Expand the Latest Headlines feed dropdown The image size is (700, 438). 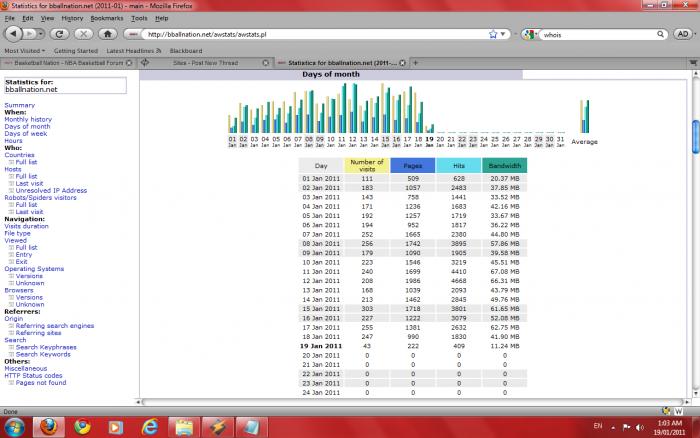coord(130,50)
